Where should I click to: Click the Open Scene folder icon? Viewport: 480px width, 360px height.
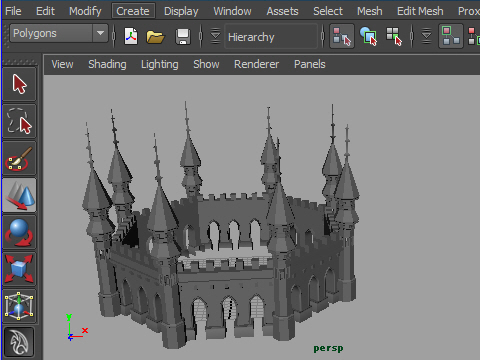click(155, 37)
